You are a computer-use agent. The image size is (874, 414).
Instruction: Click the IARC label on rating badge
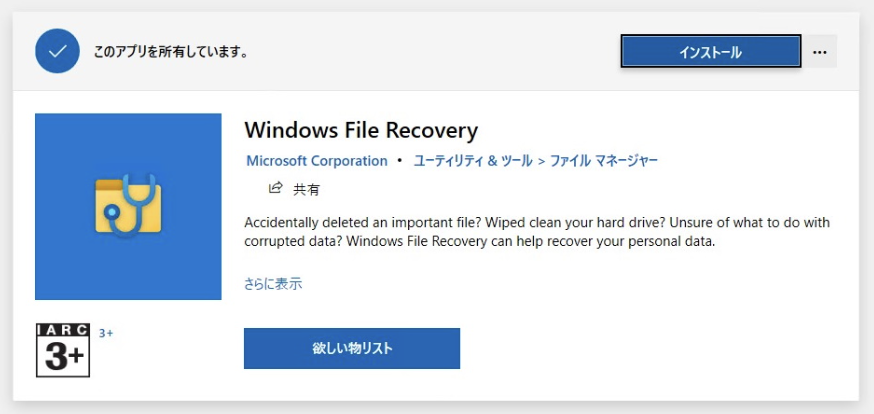pos(63,331)
